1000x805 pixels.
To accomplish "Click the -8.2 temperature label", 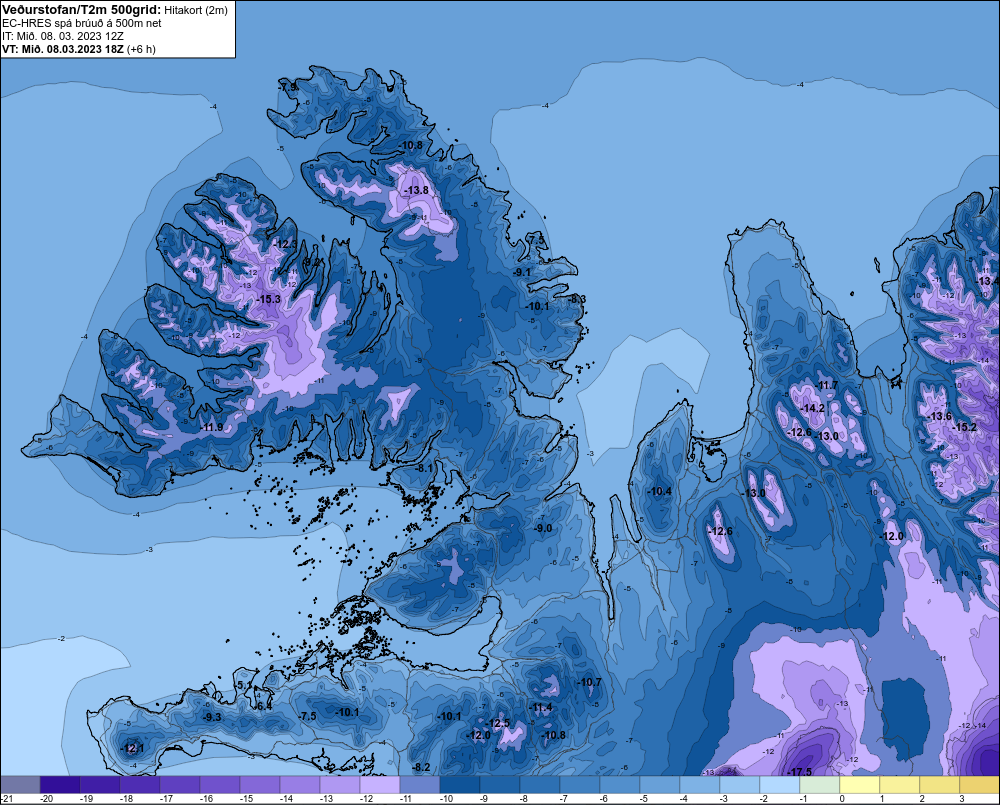I will click(x=422, y=767).
